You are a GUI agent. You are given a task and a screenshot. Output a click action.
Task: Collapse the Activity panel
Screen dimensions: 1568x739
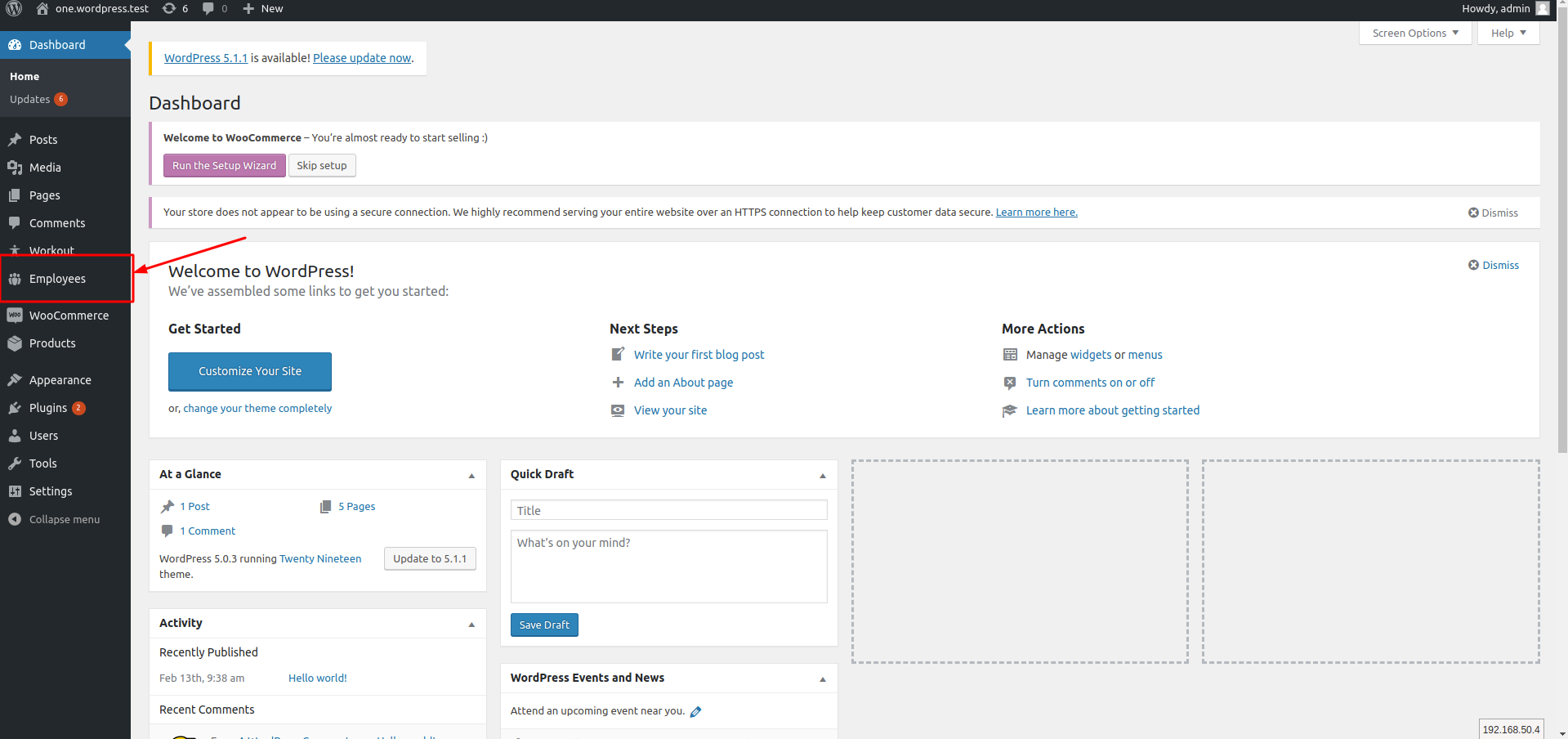click(471, 625)
